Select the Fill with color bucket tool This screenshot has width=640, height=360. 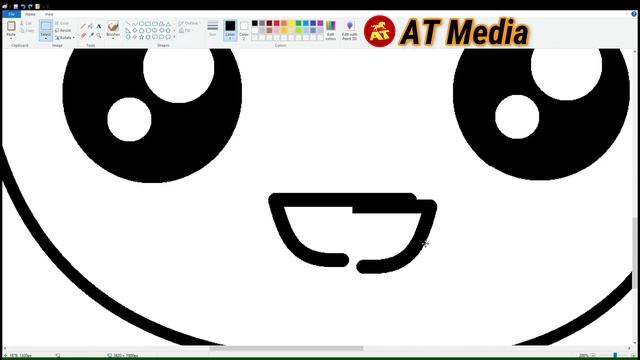point(91,26)
